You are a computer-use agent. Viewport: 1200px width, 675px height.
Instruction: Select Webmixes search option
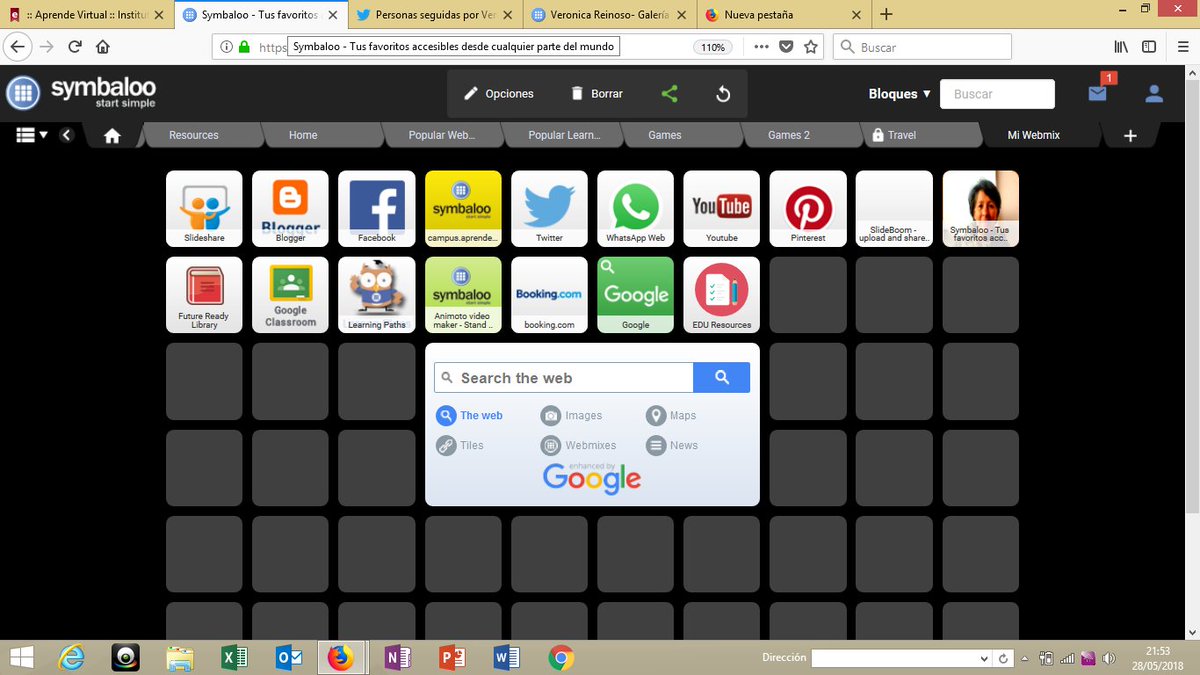click(x=579, y=446)
